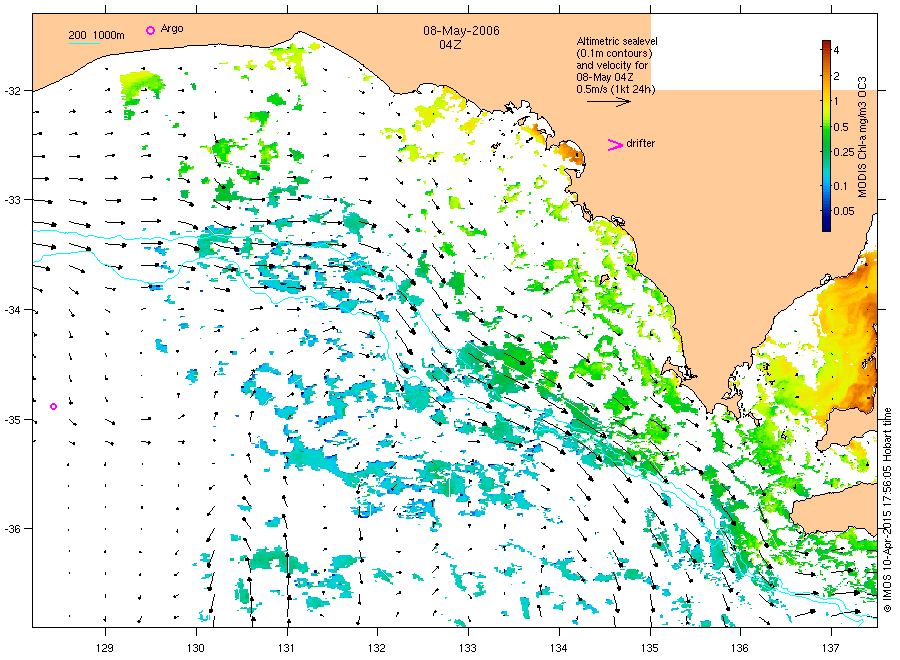Click the "MODIS Chl-a mg/m3 OC3" colorbar label
Screen dimensions: 900x660
[x=862, y=137]
